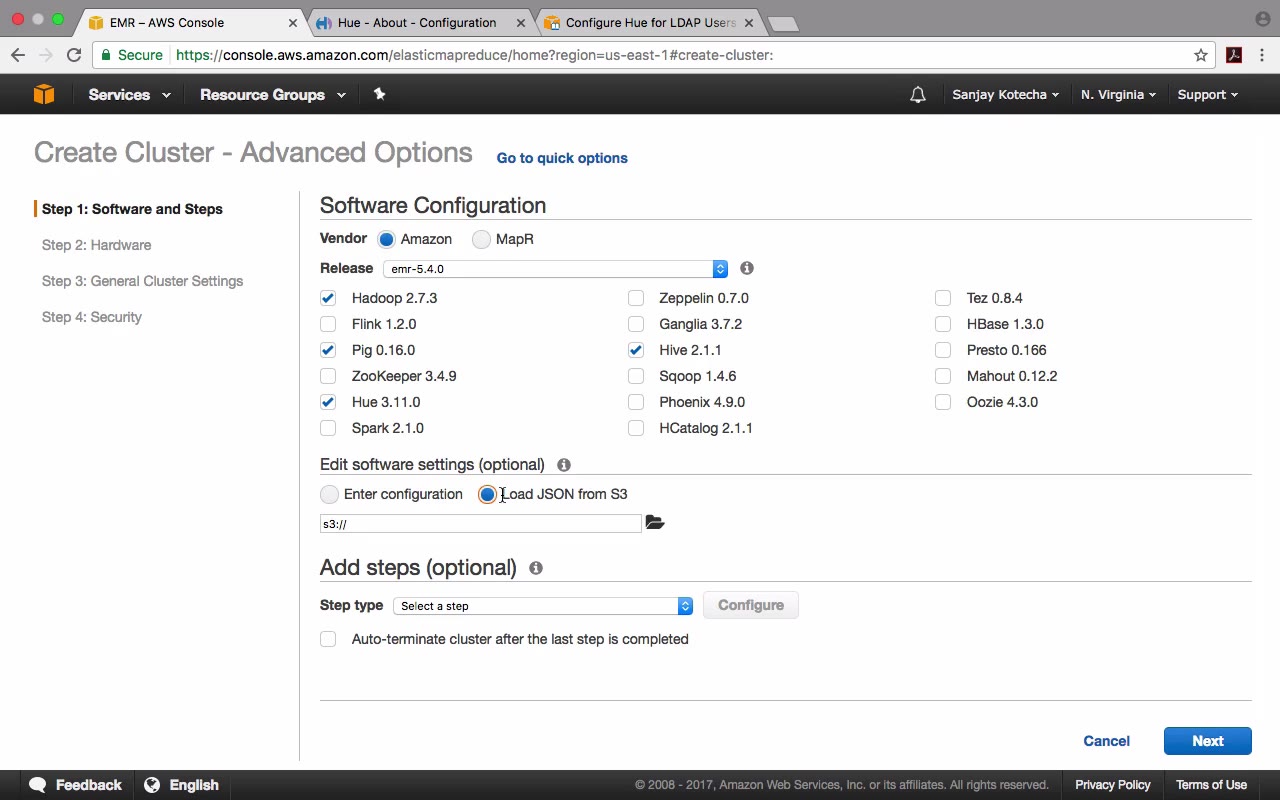Choose the Enter configuration radio option
The height and width of the screenshot is (800, 1280).
click(x=330, y=494)
